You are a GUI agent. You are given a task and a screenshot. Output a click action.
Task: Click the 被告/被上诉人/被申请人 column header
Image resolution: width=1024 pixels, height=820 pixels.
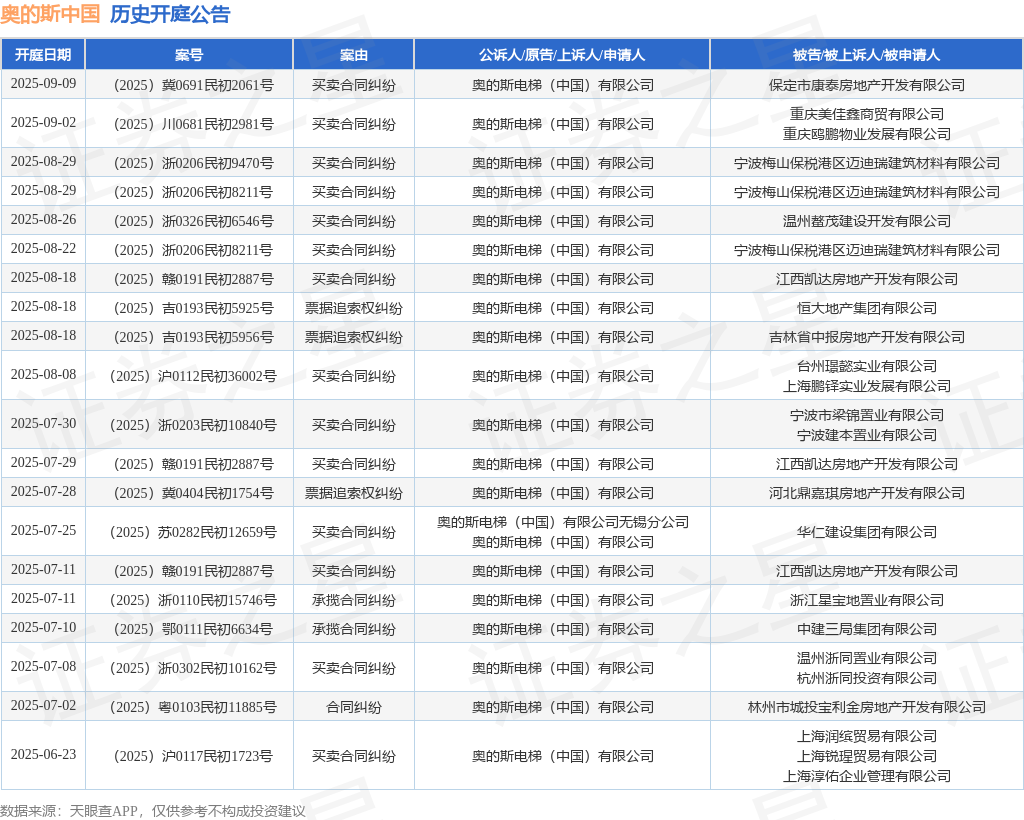click(867, 55)
